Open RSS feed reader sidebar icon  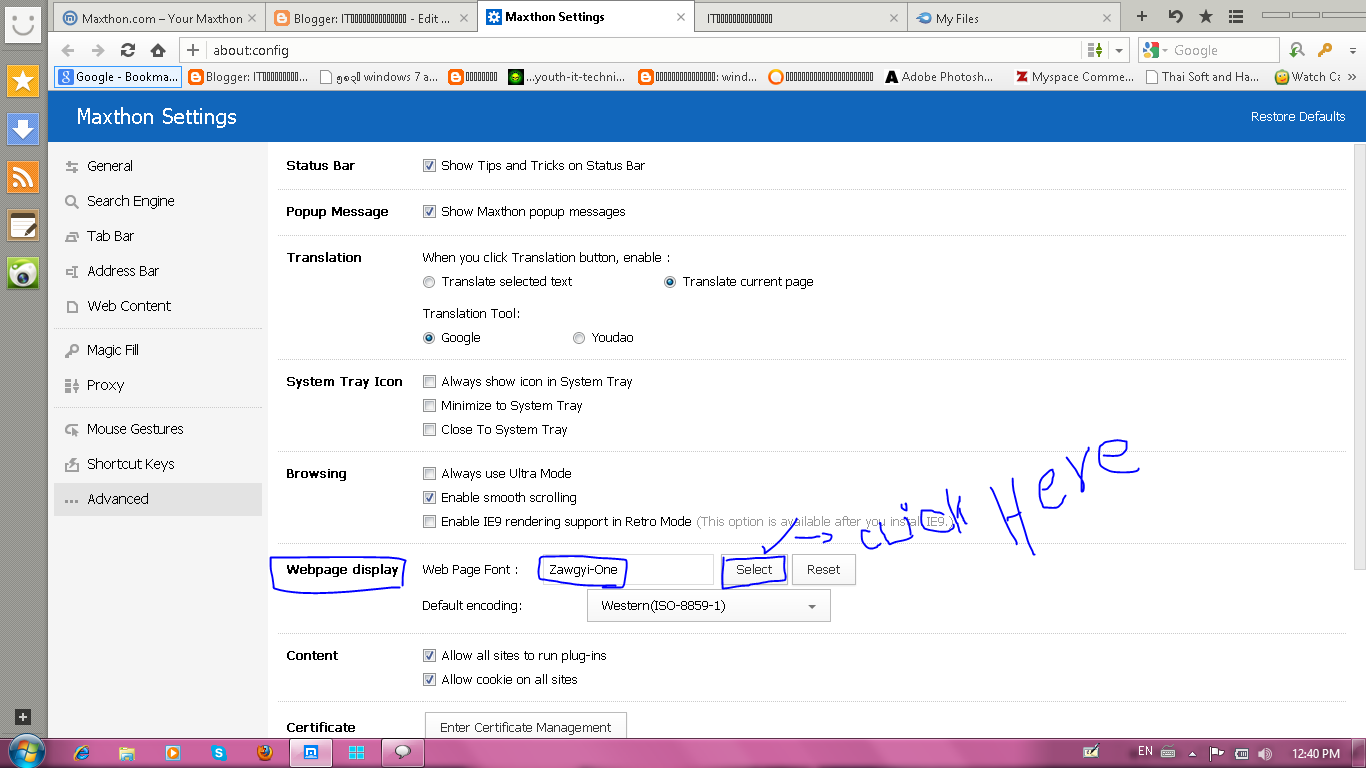(x=22, y=177)
